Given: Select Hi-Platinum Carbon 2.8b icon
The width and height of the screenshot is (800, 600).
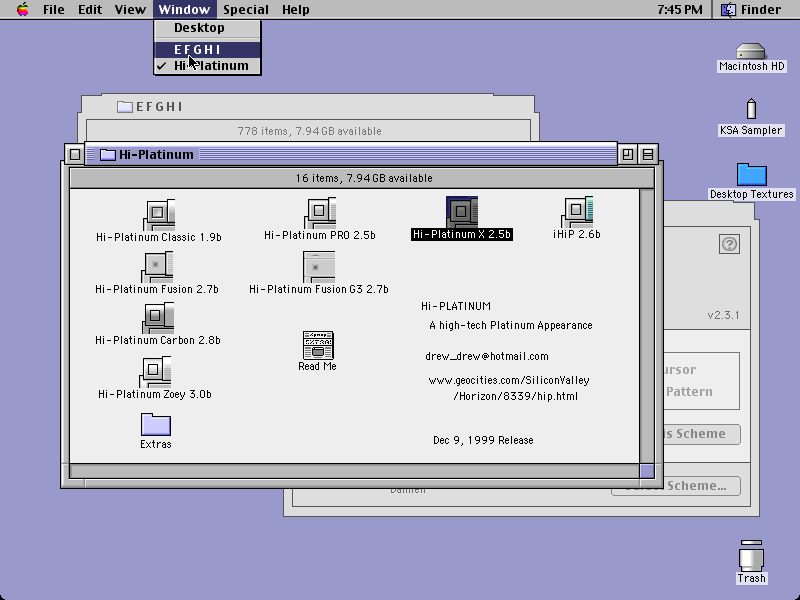Looking at the screenshot, I should pyautogui.click(x=158, y=318).
